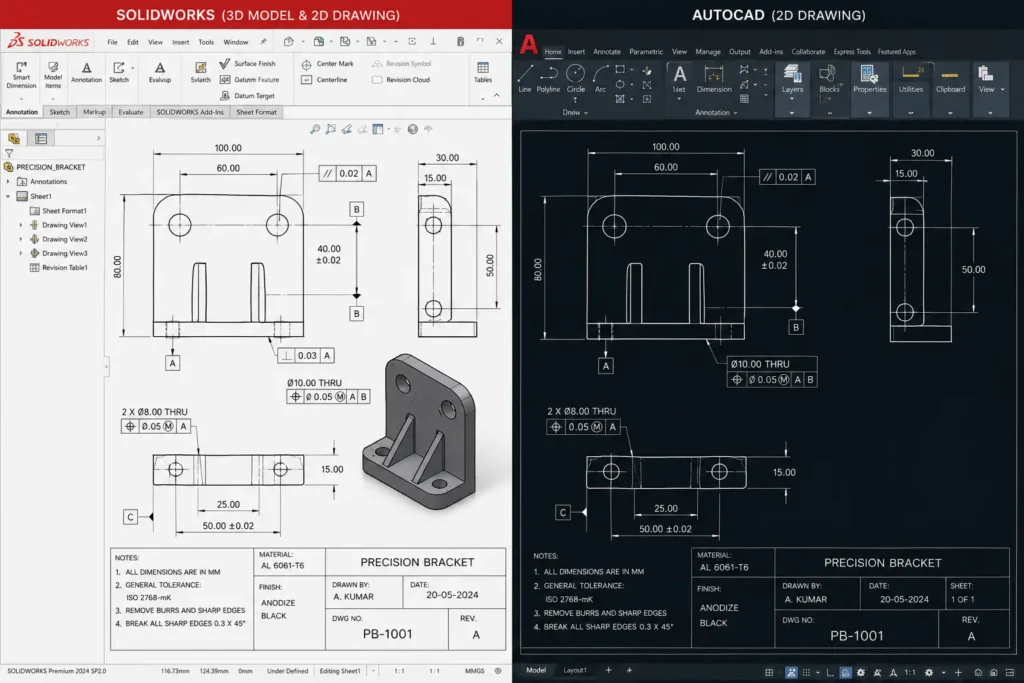This screenshot has width=1024, height=683.
Task: Click the SolidWorks tree filter icon
Action: [9, 153]
